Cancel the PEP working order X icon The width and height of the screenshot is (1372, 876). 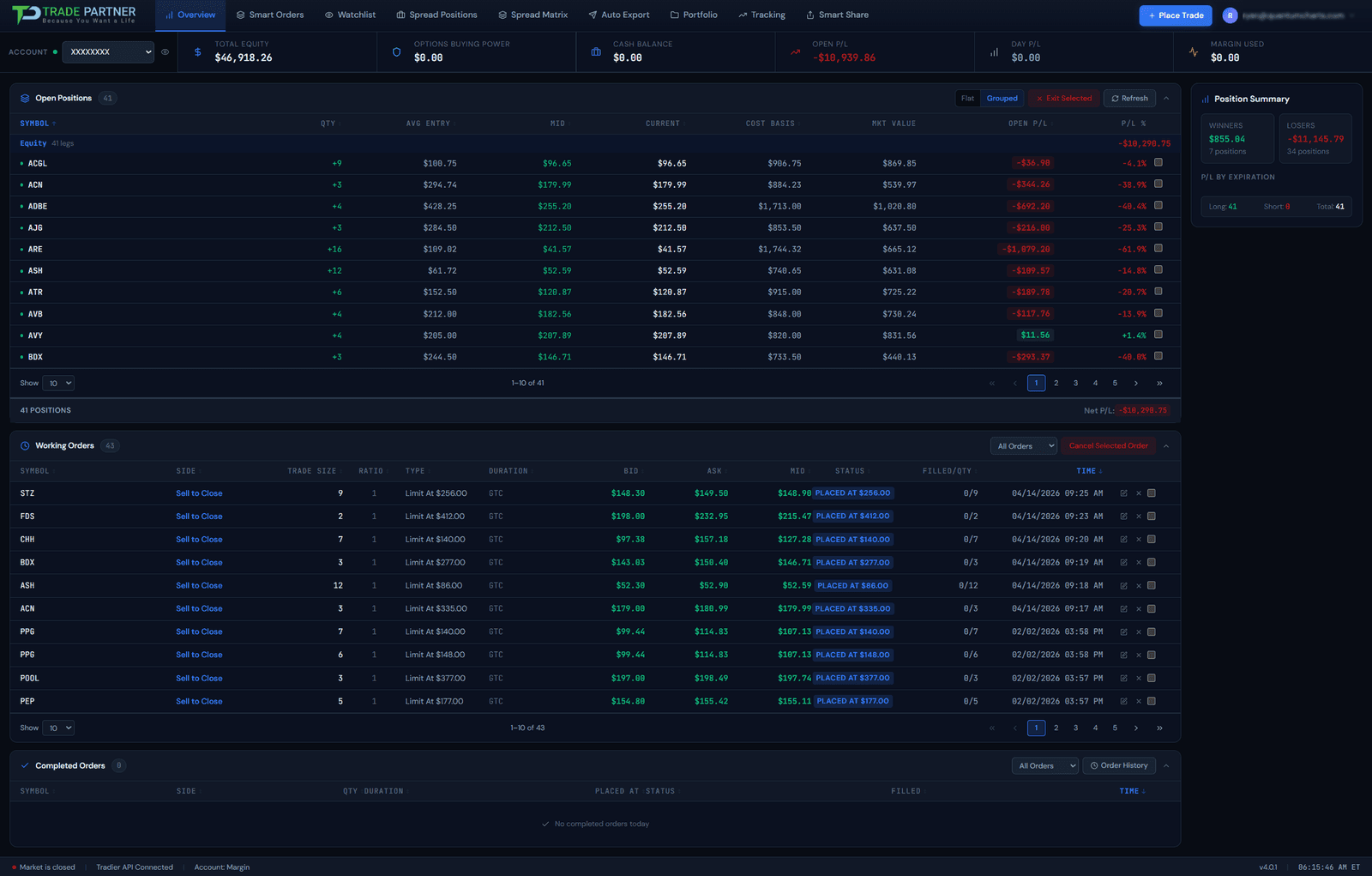1139,701
